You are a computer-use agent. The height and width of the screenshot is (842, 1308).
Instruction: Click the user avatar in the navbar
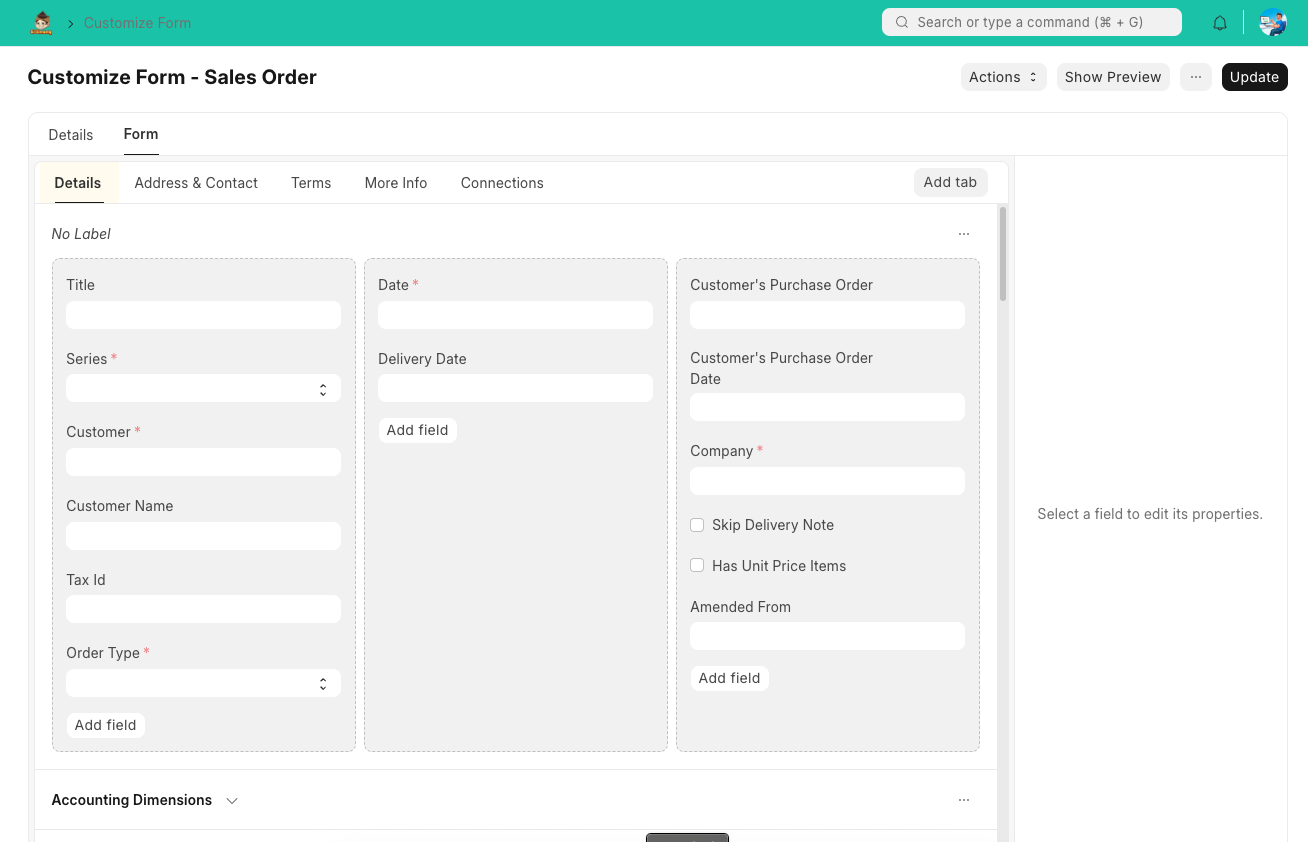pyautogui.click(x=1272, y=21)
